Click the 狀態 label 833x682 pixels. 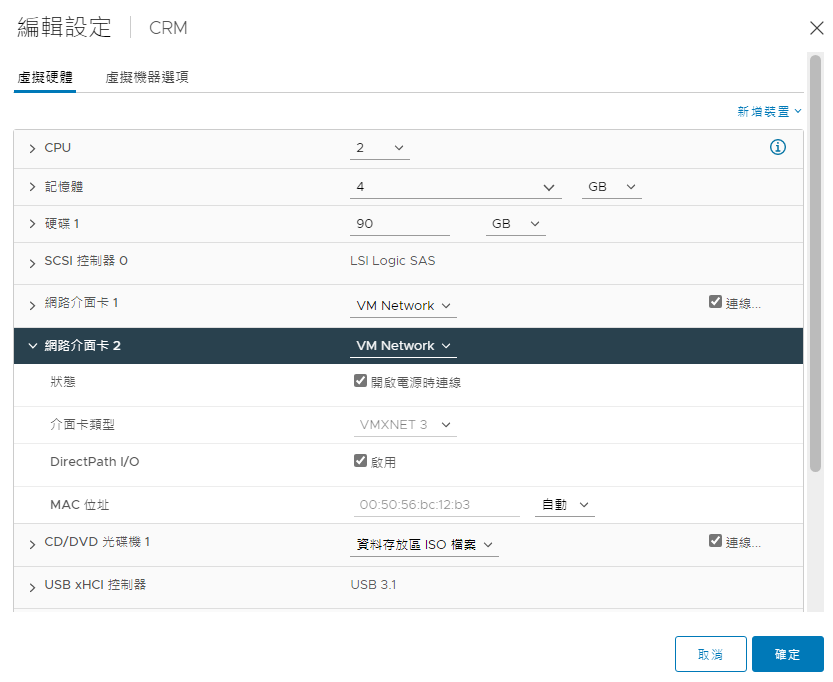(63, 382)
